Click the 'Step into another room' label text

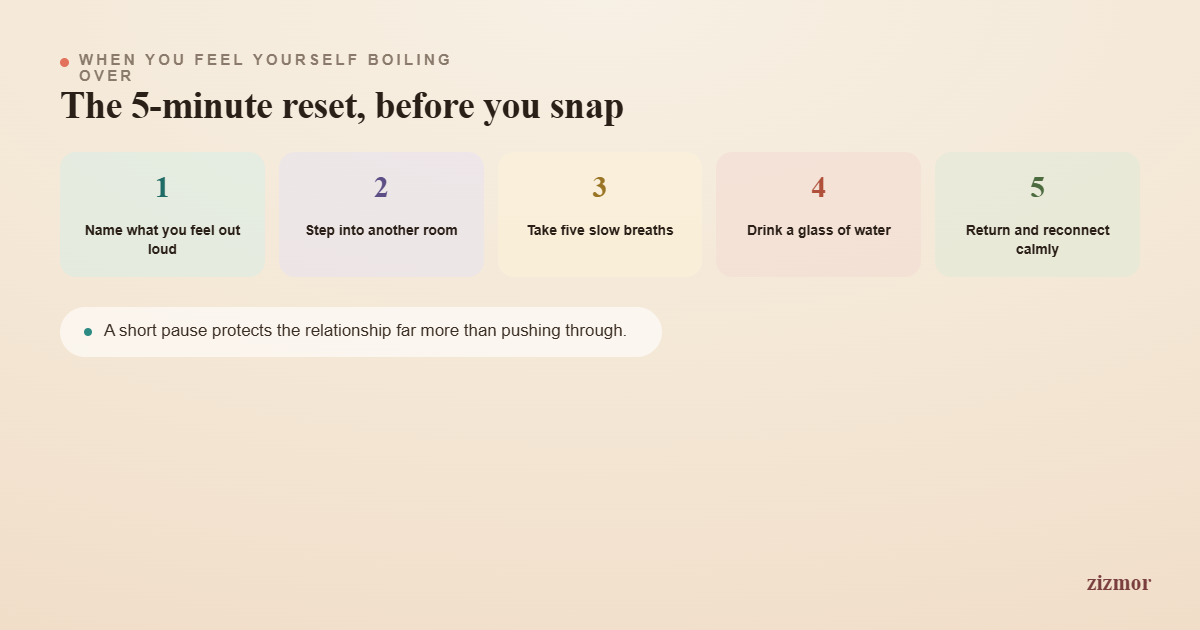[381, 231]
